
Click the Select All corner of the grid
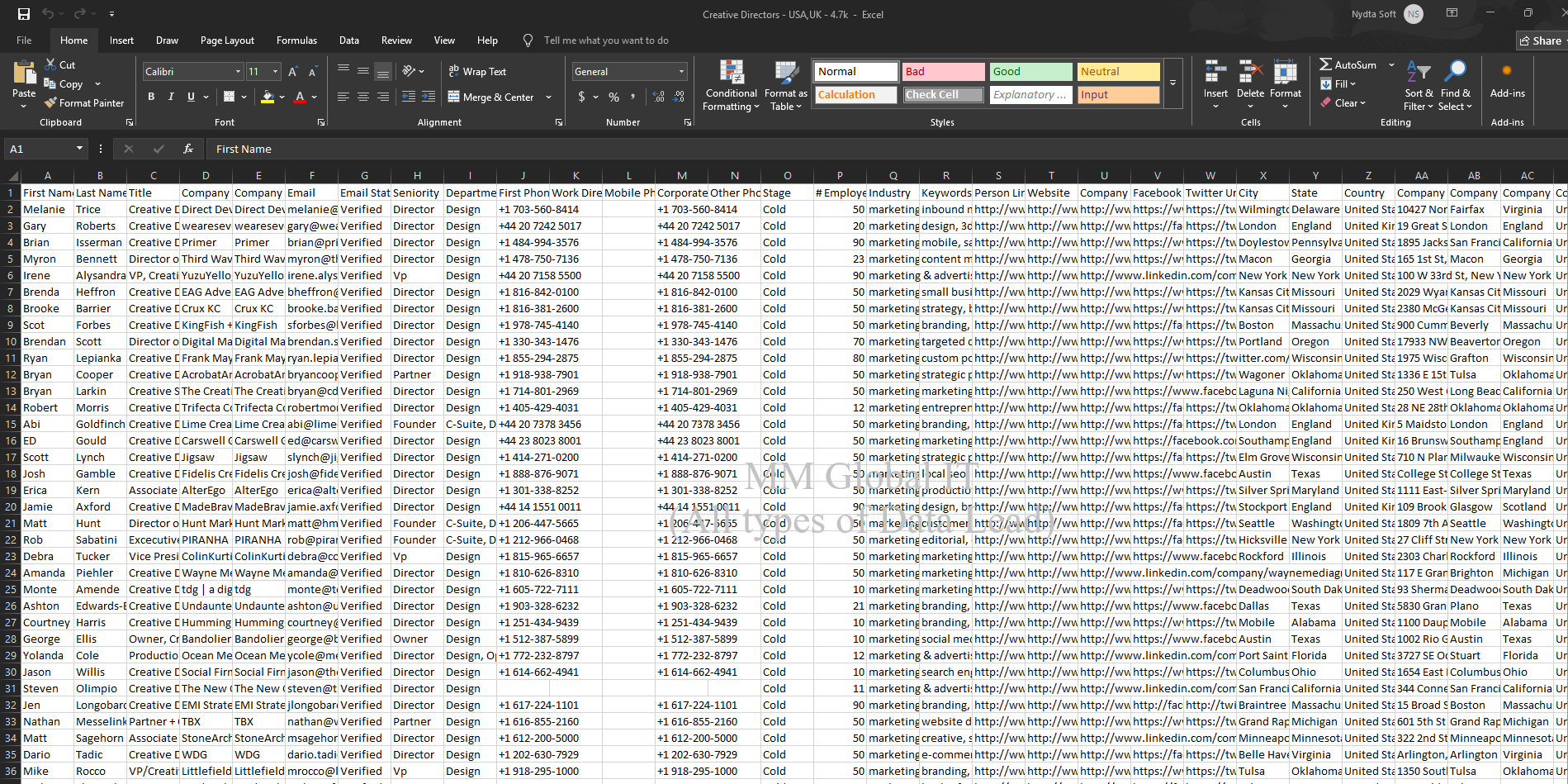[11, 175]
